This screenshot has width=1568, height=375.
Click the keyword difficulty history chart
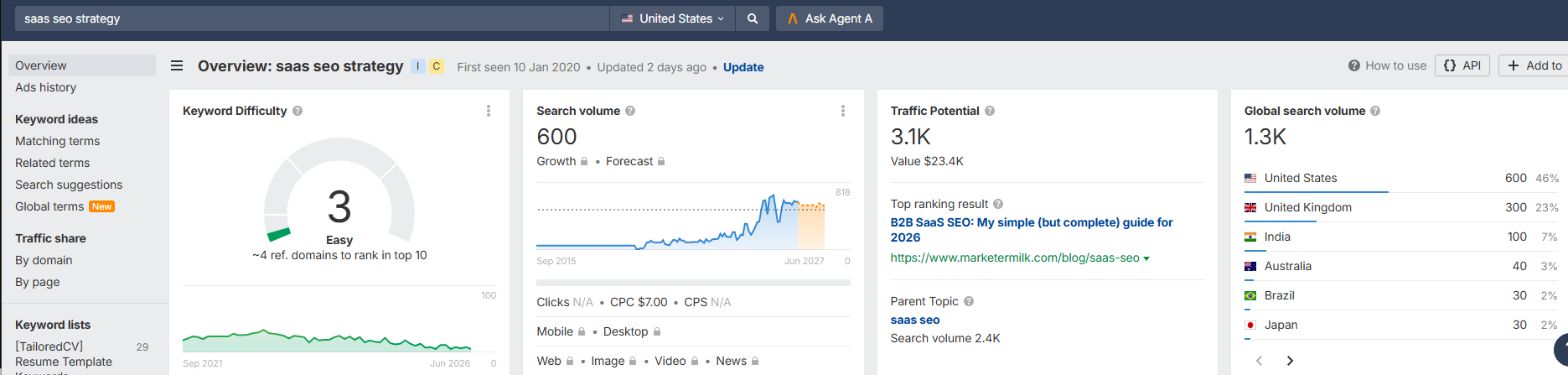point(327,340)
